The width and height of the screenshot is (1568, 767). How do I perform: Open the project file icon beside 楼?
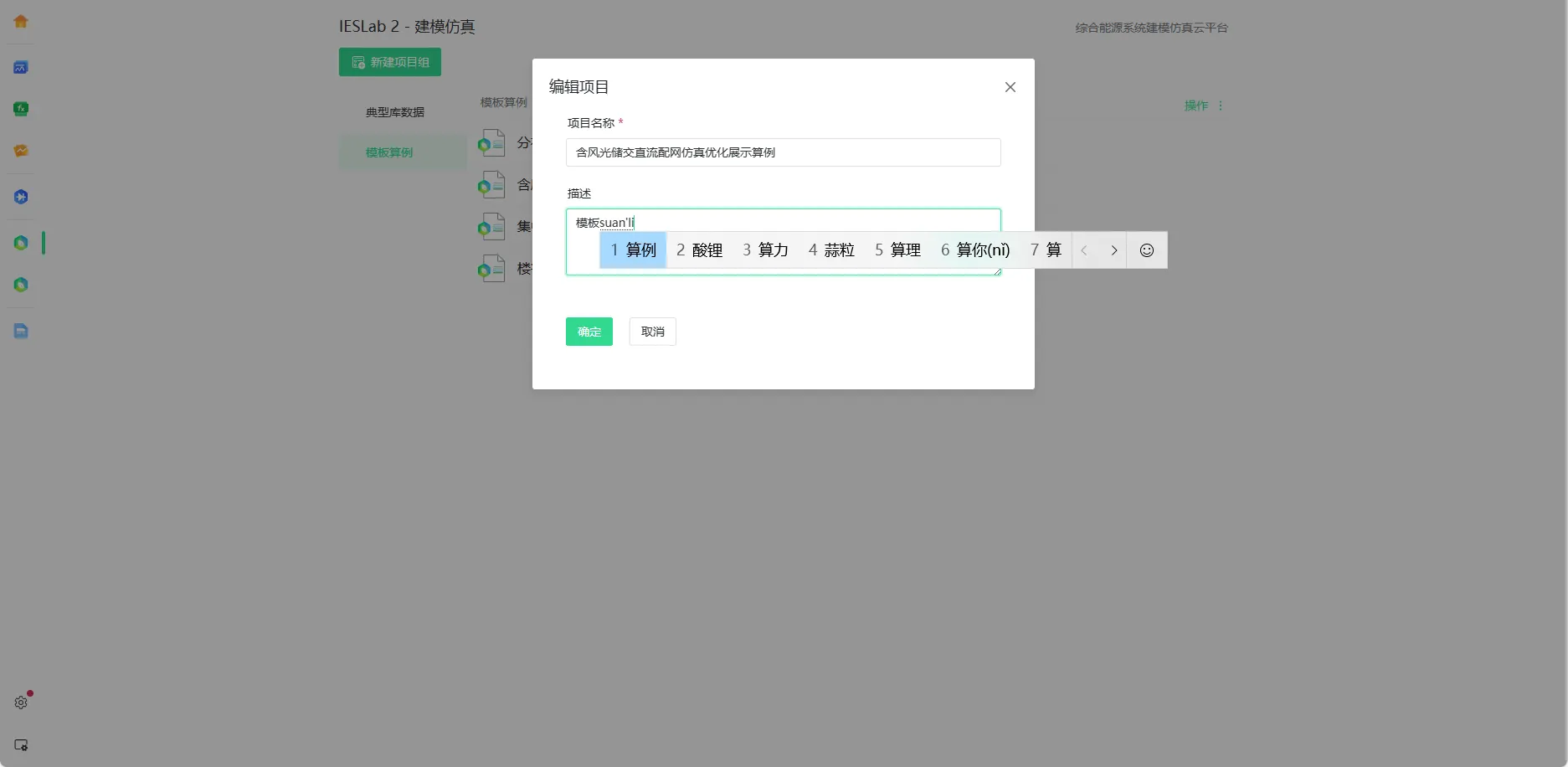491,269
